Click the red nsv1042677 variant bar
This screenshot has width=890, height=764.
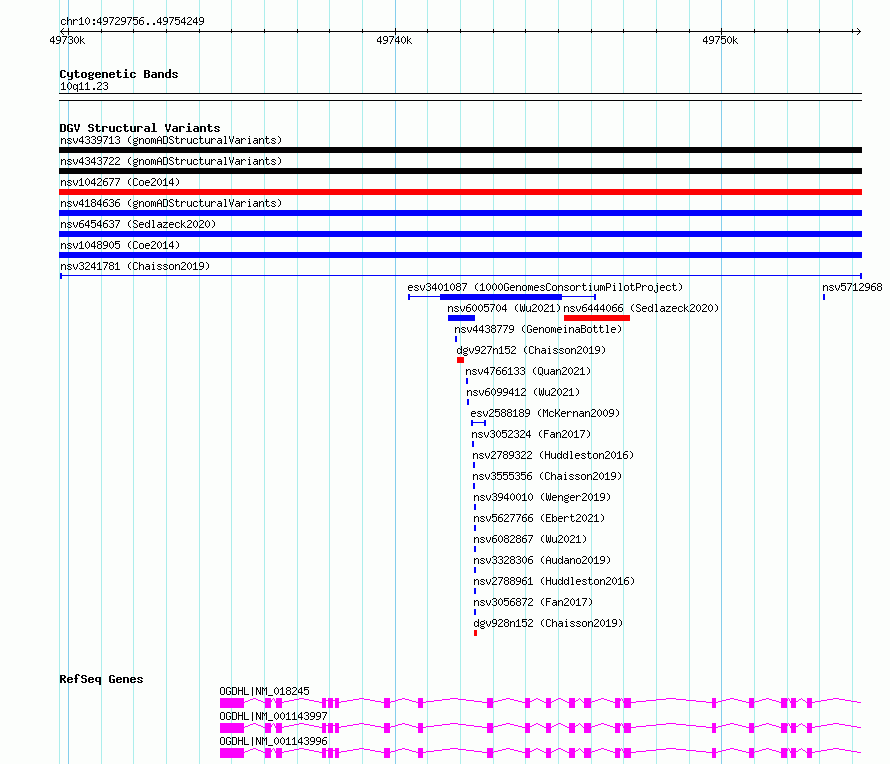click(x=460, y=192)
